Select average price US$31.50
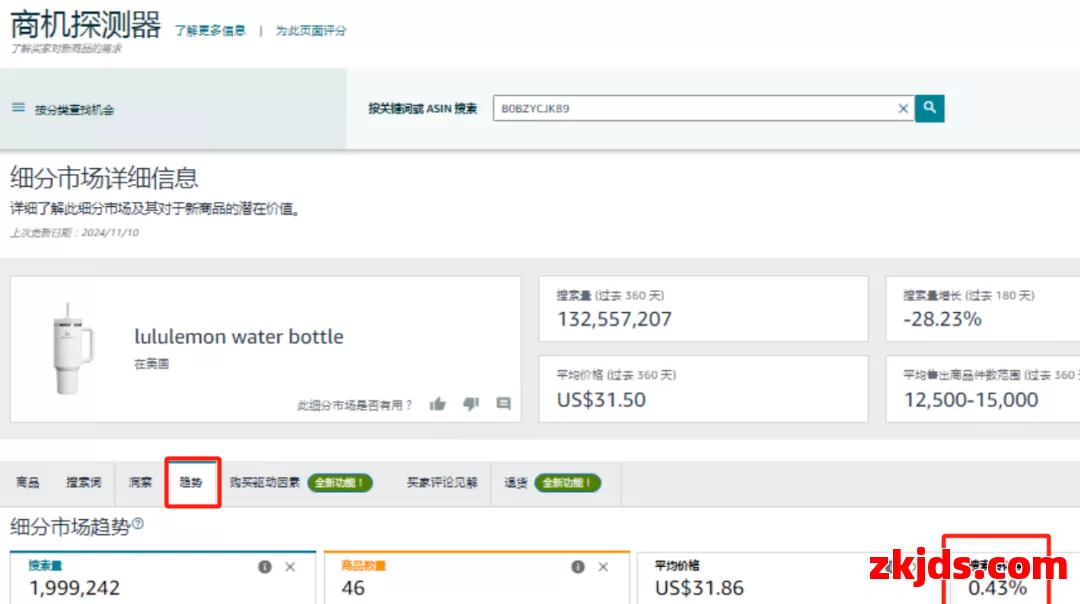 601,400
